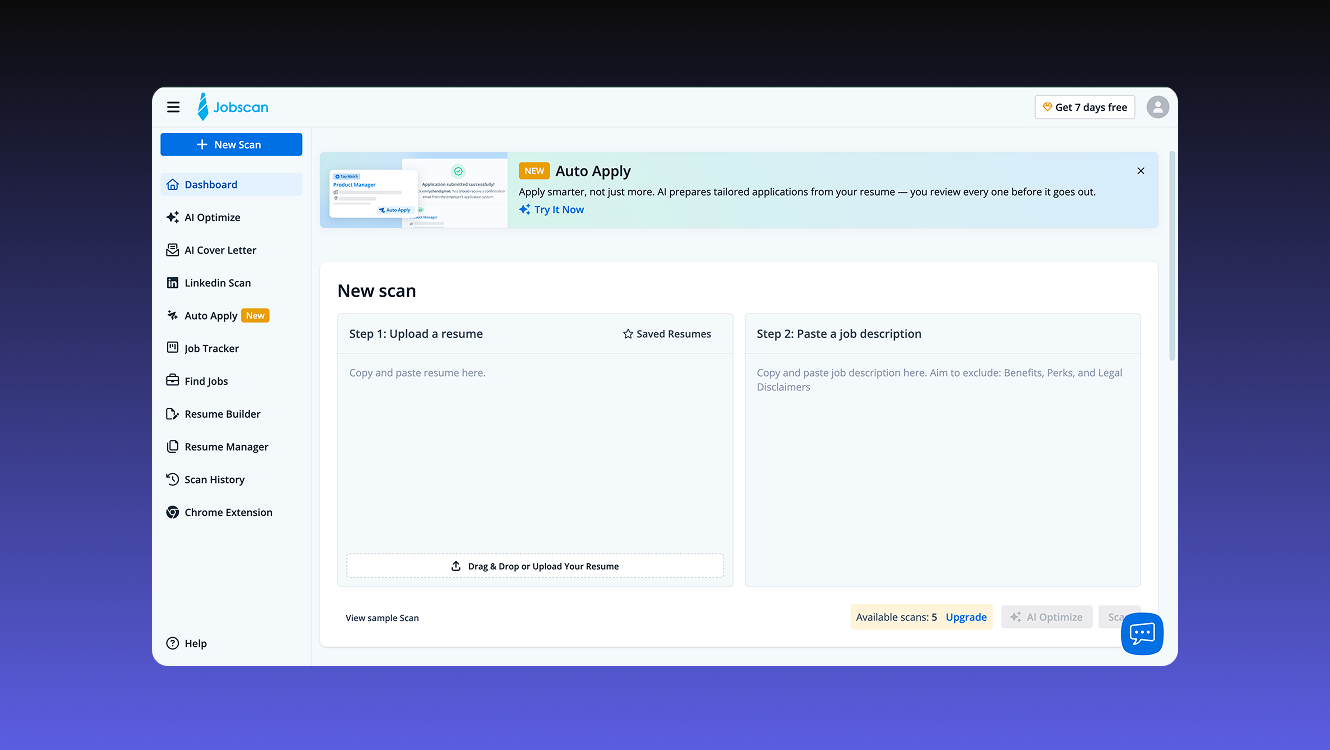This screenshot has height=750, width=1330.
Task: Click the Auto Apply banner preview image
Action: [x=414, y=190]
